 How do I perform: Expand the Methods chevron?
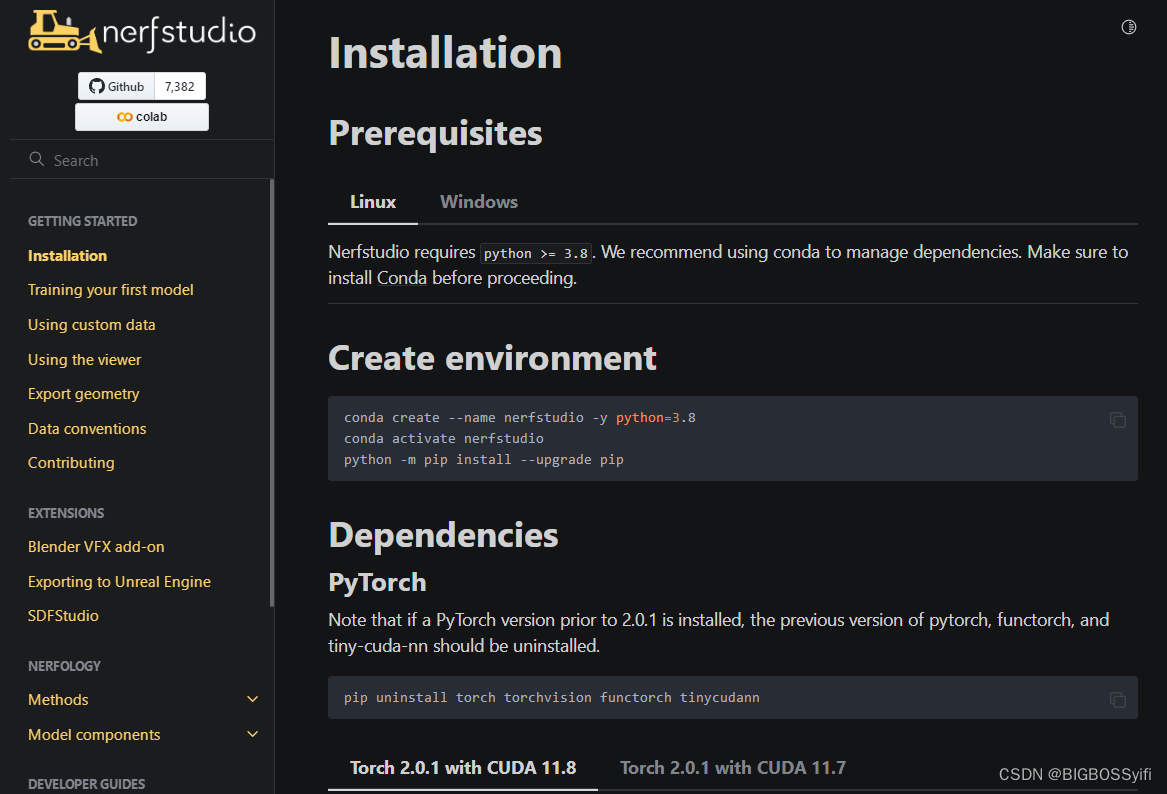(x=252, y=699)
